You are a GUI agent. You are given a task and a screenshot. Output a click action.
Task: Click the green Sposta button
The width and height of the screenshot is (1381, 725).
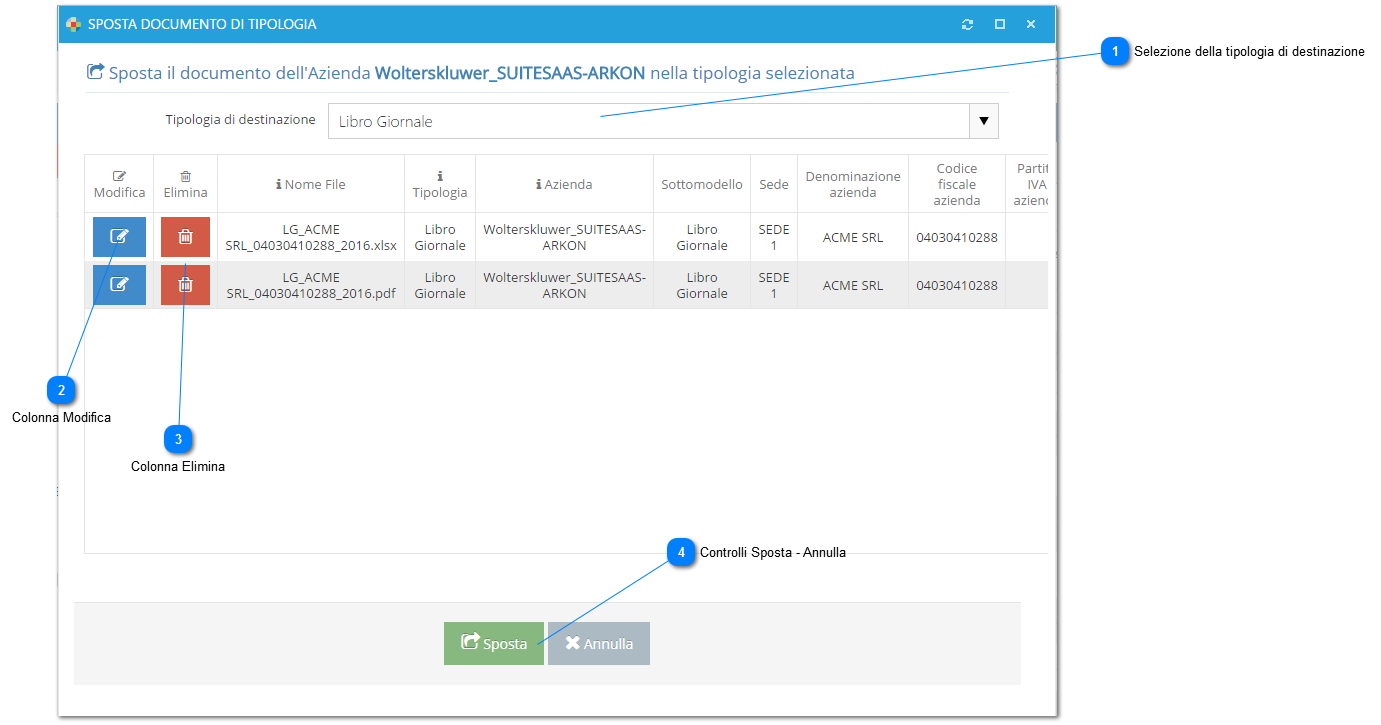[494, 644]
